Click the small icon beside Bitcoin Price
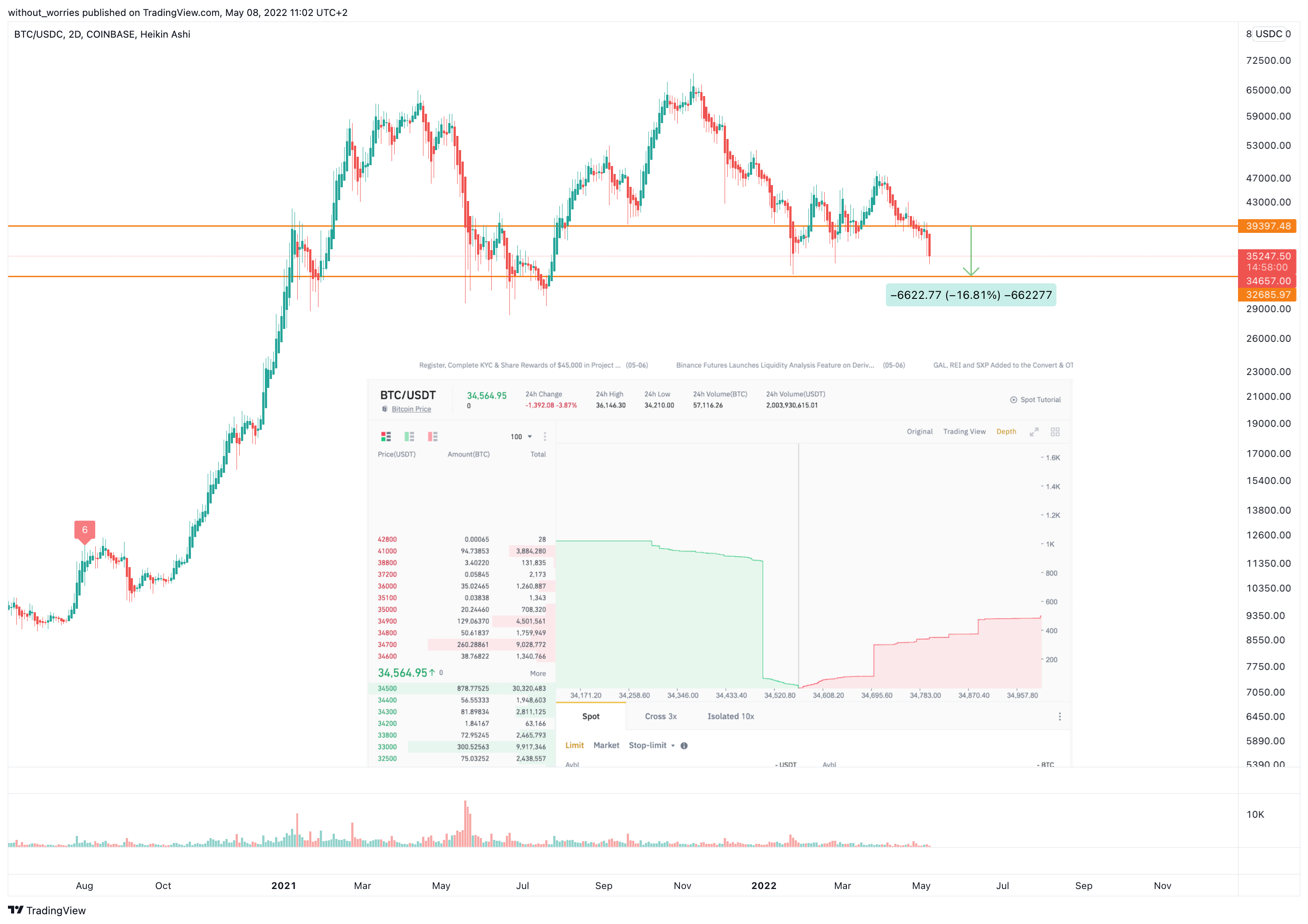The image size is (1308, 924). point(384,409)
